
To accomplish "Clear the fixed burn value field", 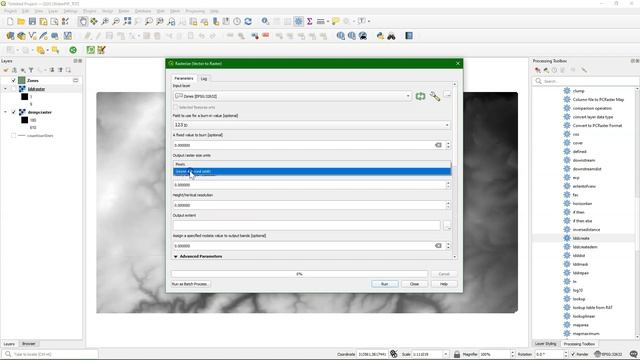I will pyautogui.click(x=438, y=145).
